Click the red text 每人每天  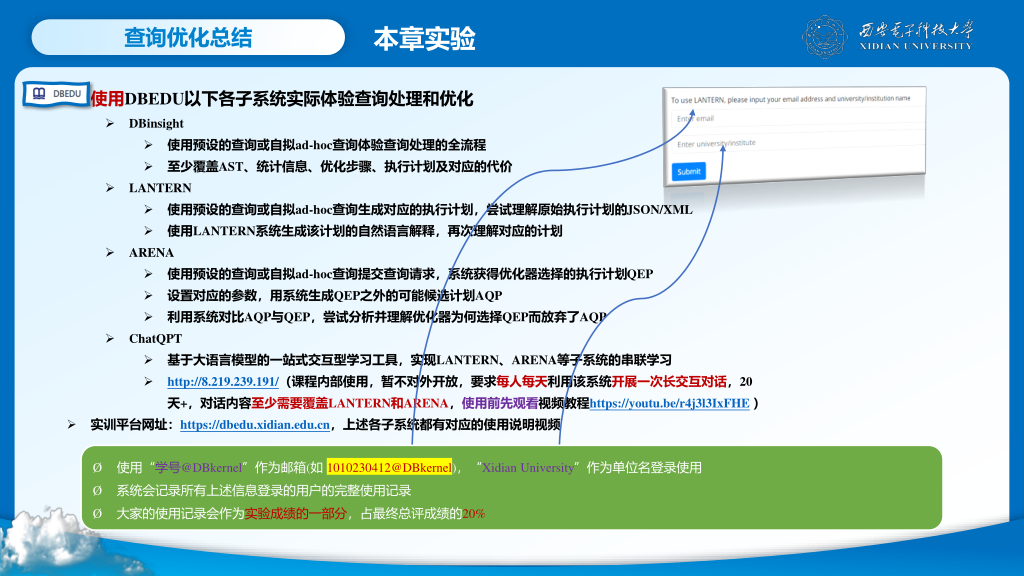pyautogui.click(x=522, y=381)
